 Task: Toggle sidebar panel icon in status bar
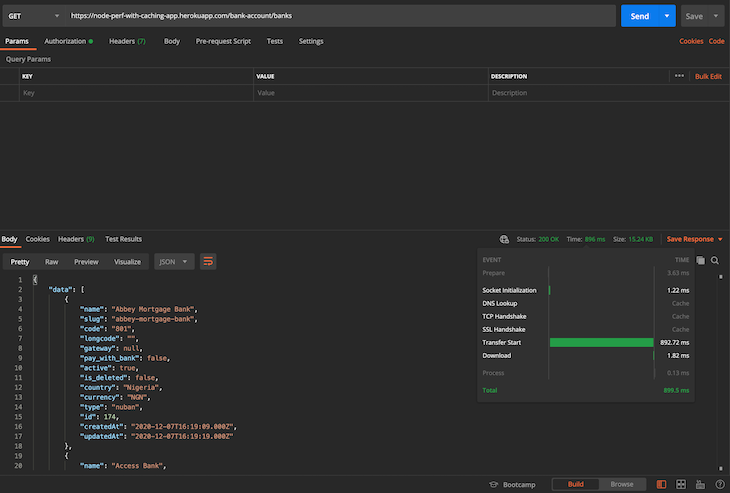pyautogui.click(x=661, y=485)
